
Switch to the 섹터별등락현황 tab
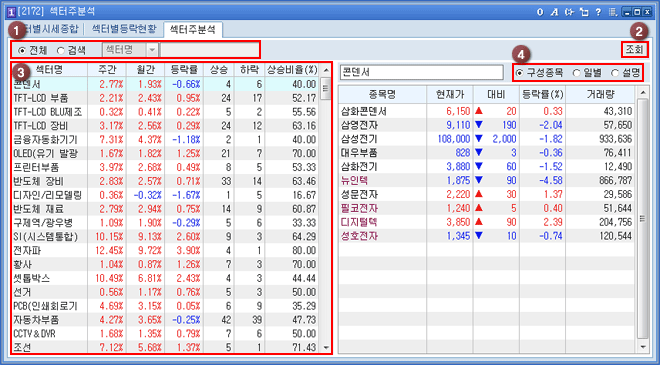tap(124, 29)
